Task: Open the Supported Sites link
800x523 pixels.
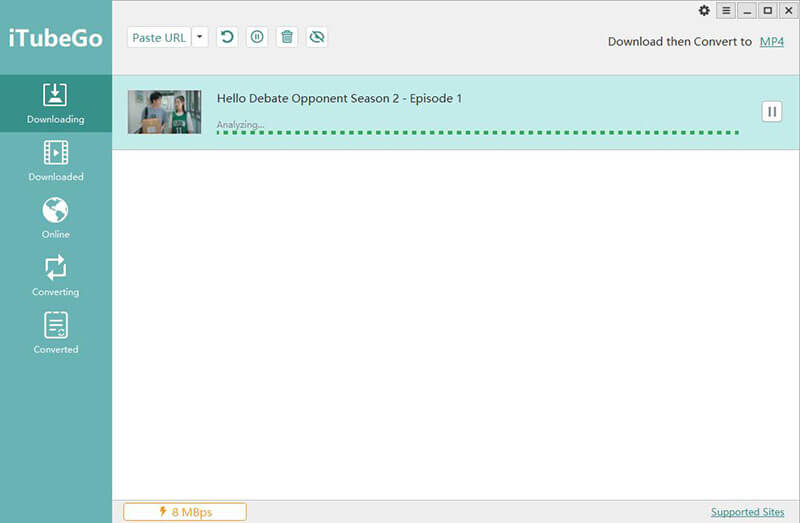Action: 747,512
